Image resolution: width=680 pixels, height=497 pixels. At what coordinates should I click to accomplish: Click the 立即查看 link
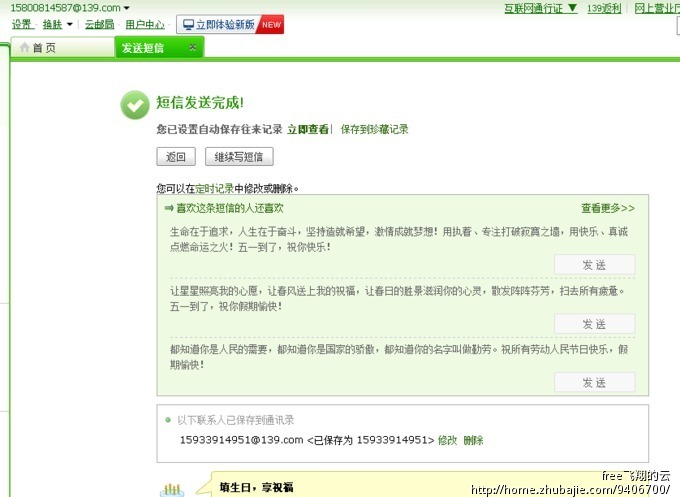click(308, 129)
